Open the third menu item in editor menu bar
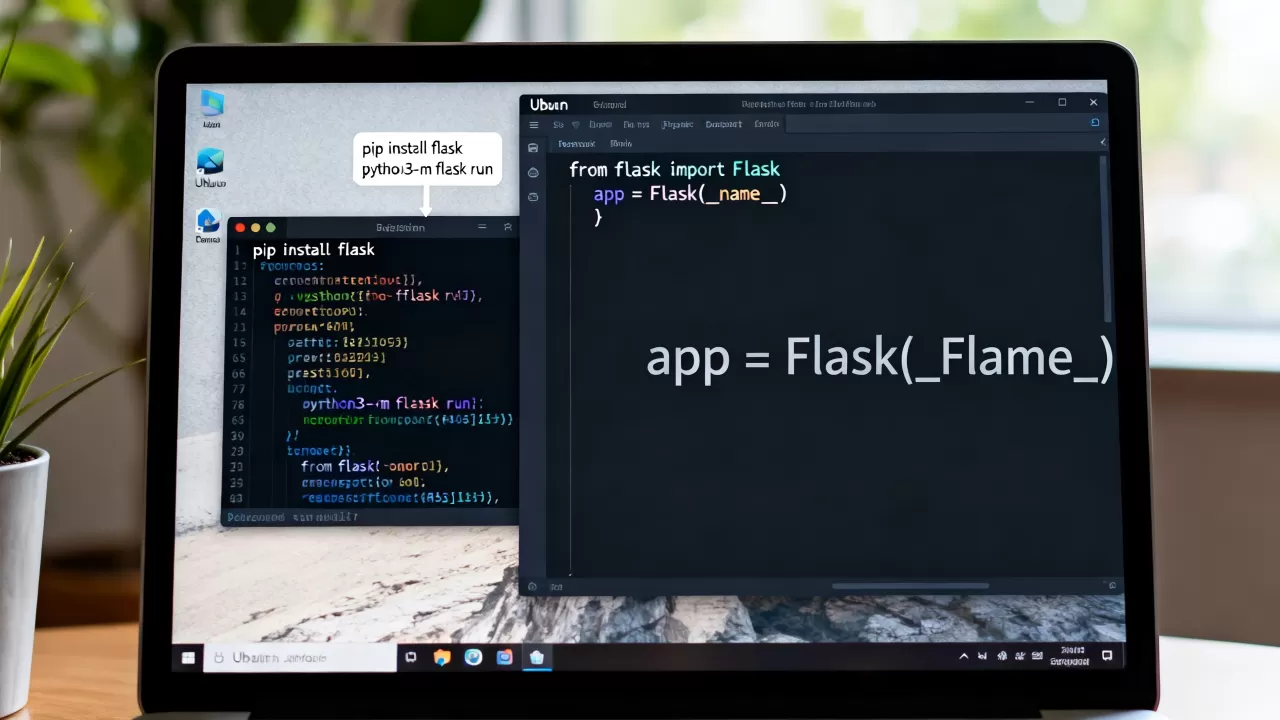The width and height of the screenshot is (1280, 720). tap(600, 125)
